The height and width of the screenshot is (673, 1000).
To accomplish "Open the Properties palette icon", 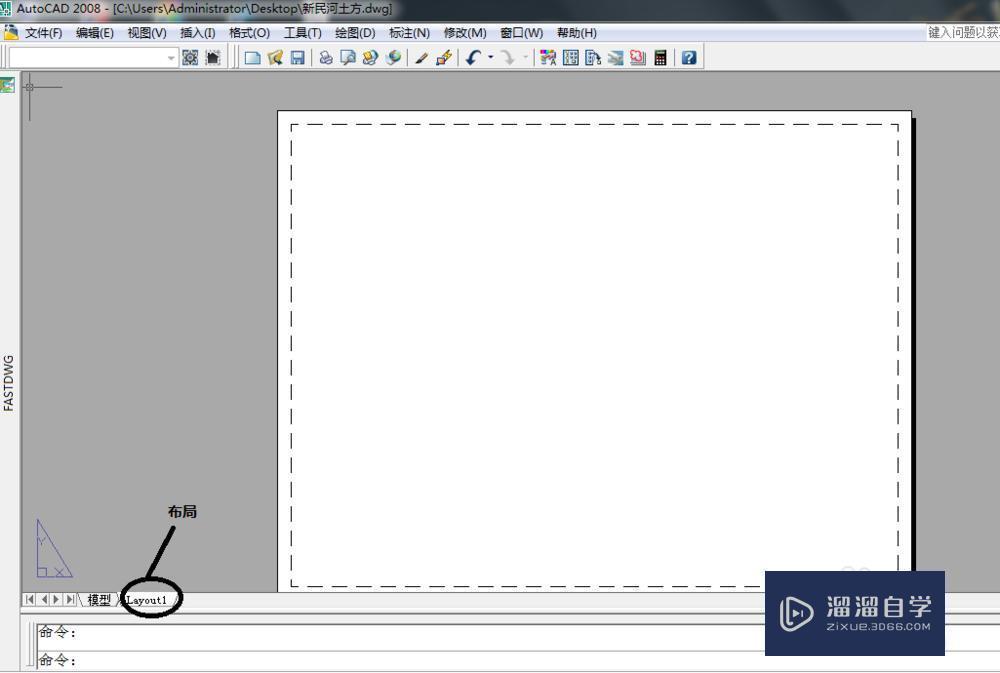I will coord(547,58).
